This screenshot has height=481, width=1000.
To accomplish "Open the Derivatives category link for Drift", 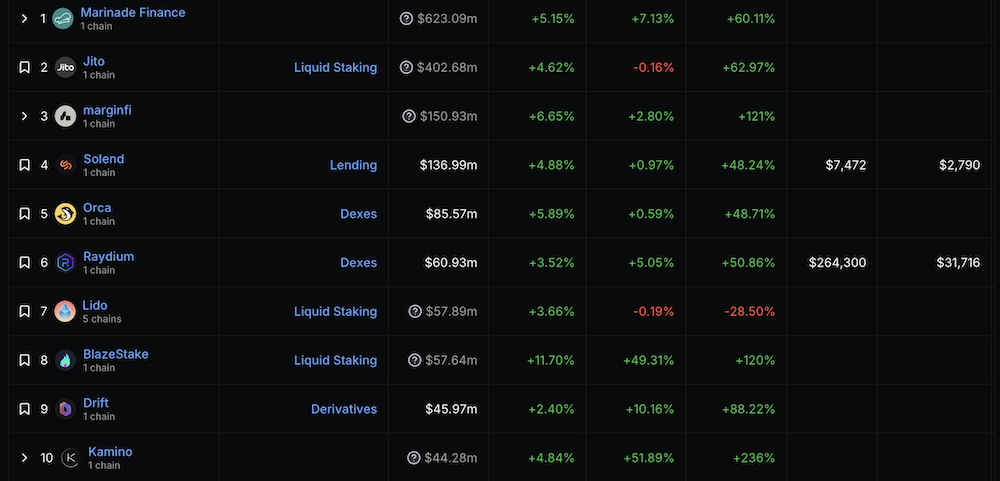I will (344, 409).
